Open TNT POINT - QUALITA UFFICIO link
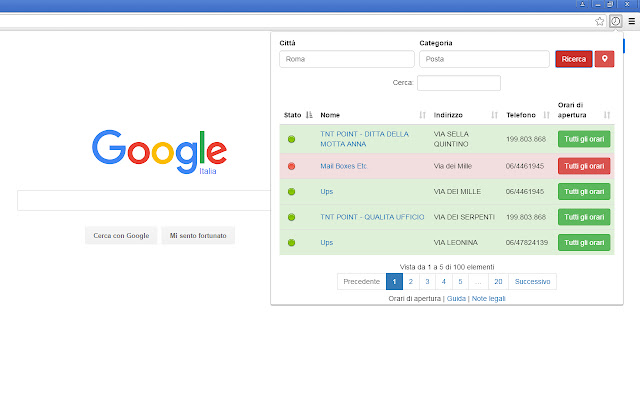640x400 pixels. (372, 217)
